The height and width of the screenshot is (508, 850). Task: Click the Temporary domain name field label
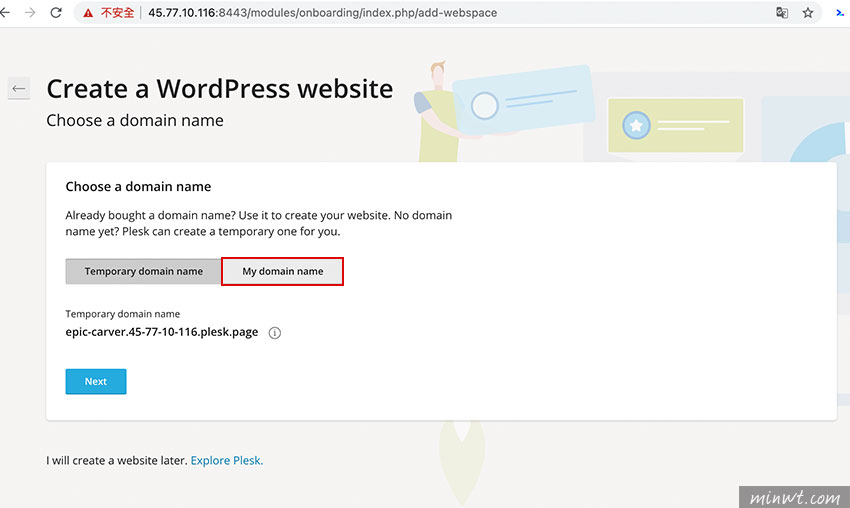click(123, 314)
